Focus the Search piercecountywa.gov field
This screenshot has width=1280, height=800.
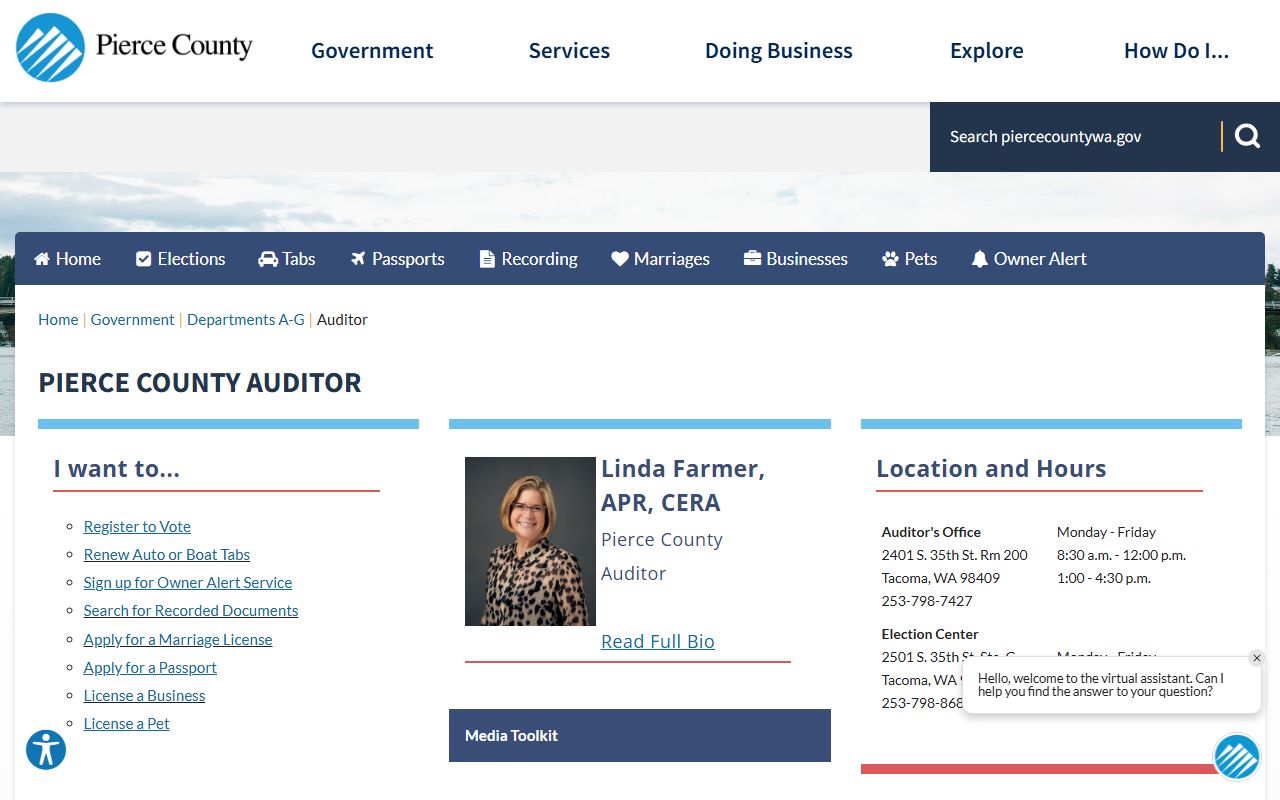coord(1075,137)
